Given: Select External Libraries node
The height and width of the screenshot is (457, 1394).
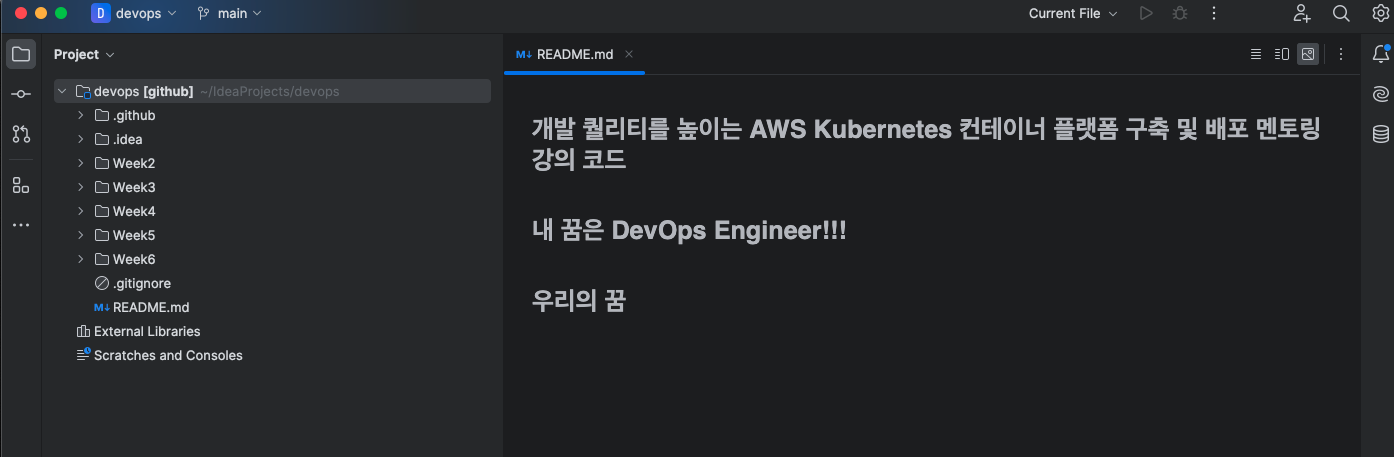Looking at the screenshot, I should (x=147, y=331).
